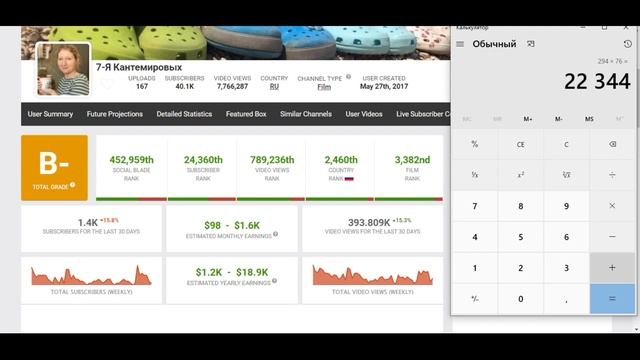Click the Film channel type link
This screenshot has width=640, height=360.
[x=324, y=87]
